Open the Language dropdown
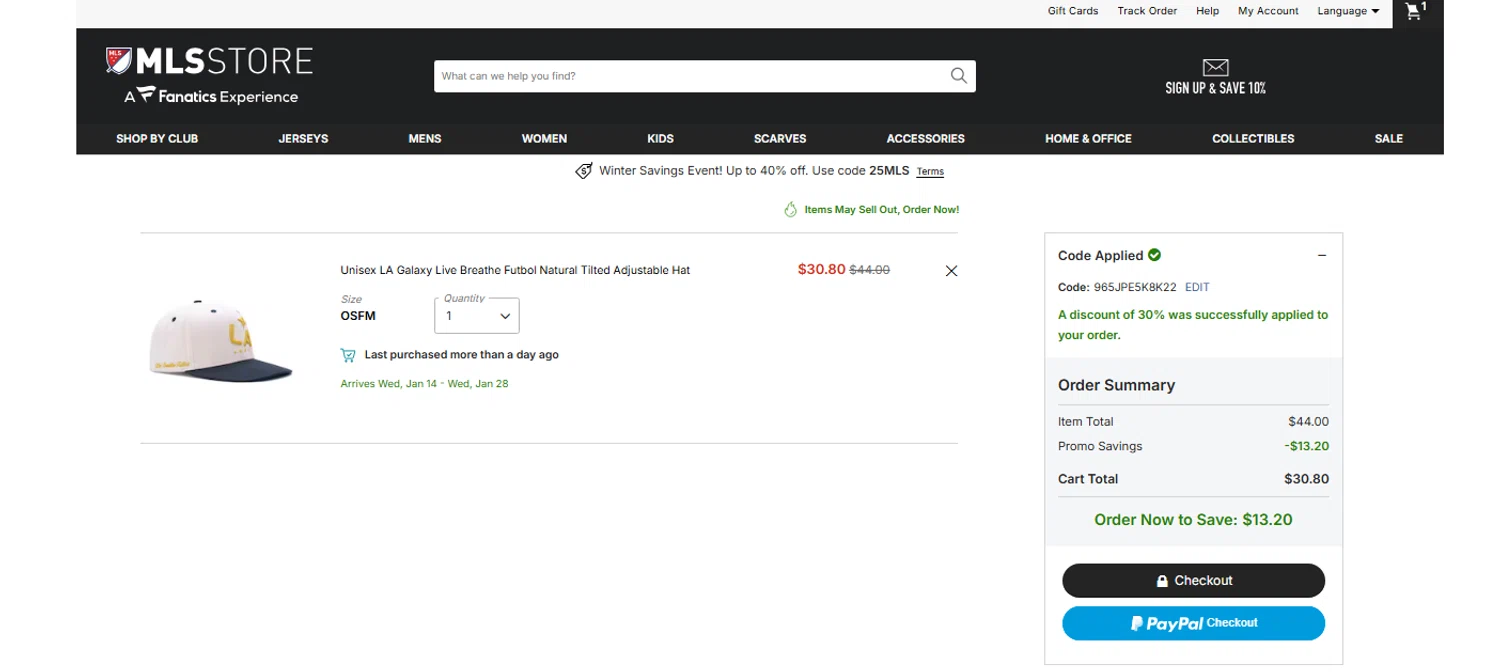 pyautogui.click(x=1348, y=11)
